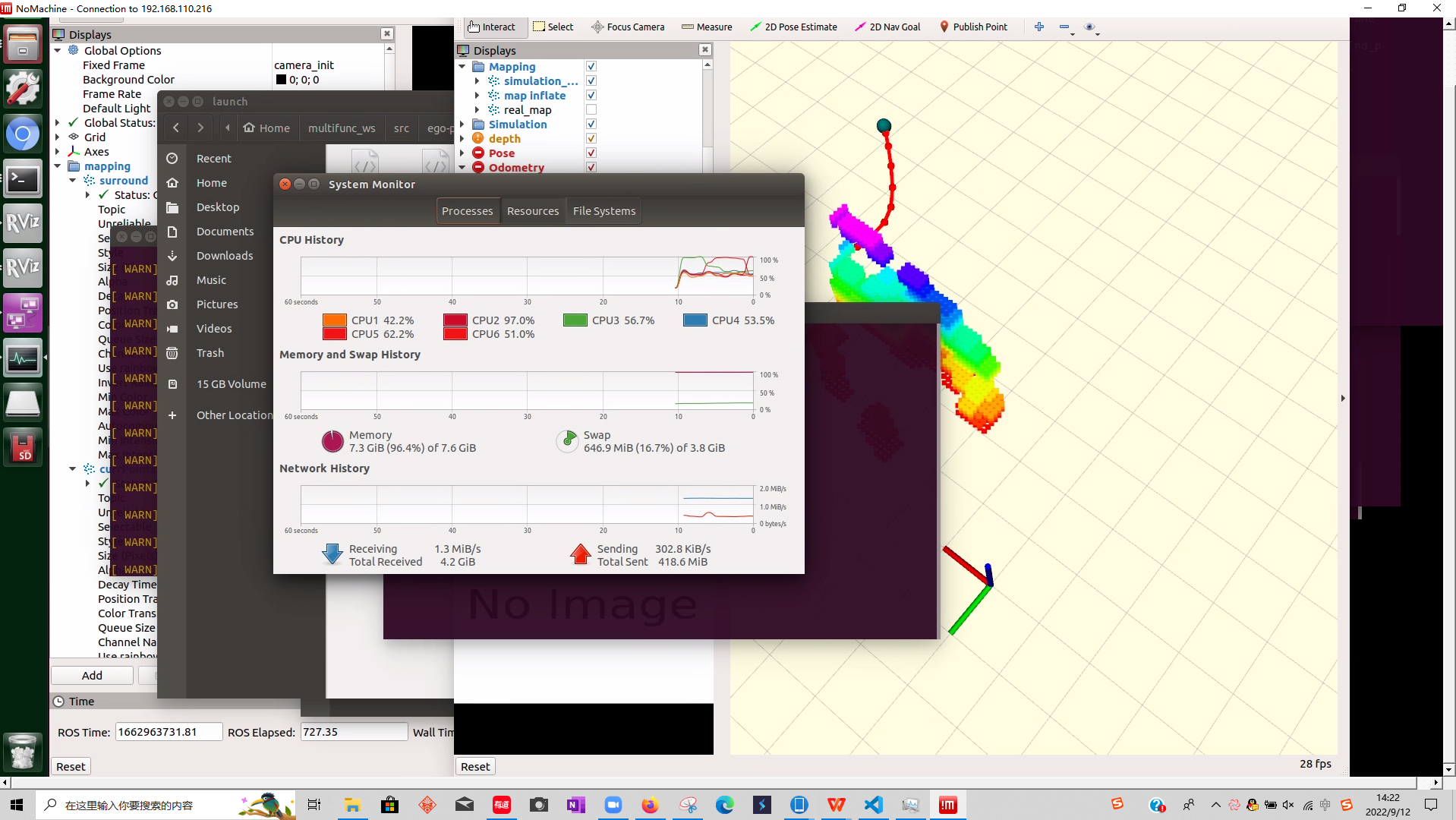Expand the Global Status tree item

(58, 122)
